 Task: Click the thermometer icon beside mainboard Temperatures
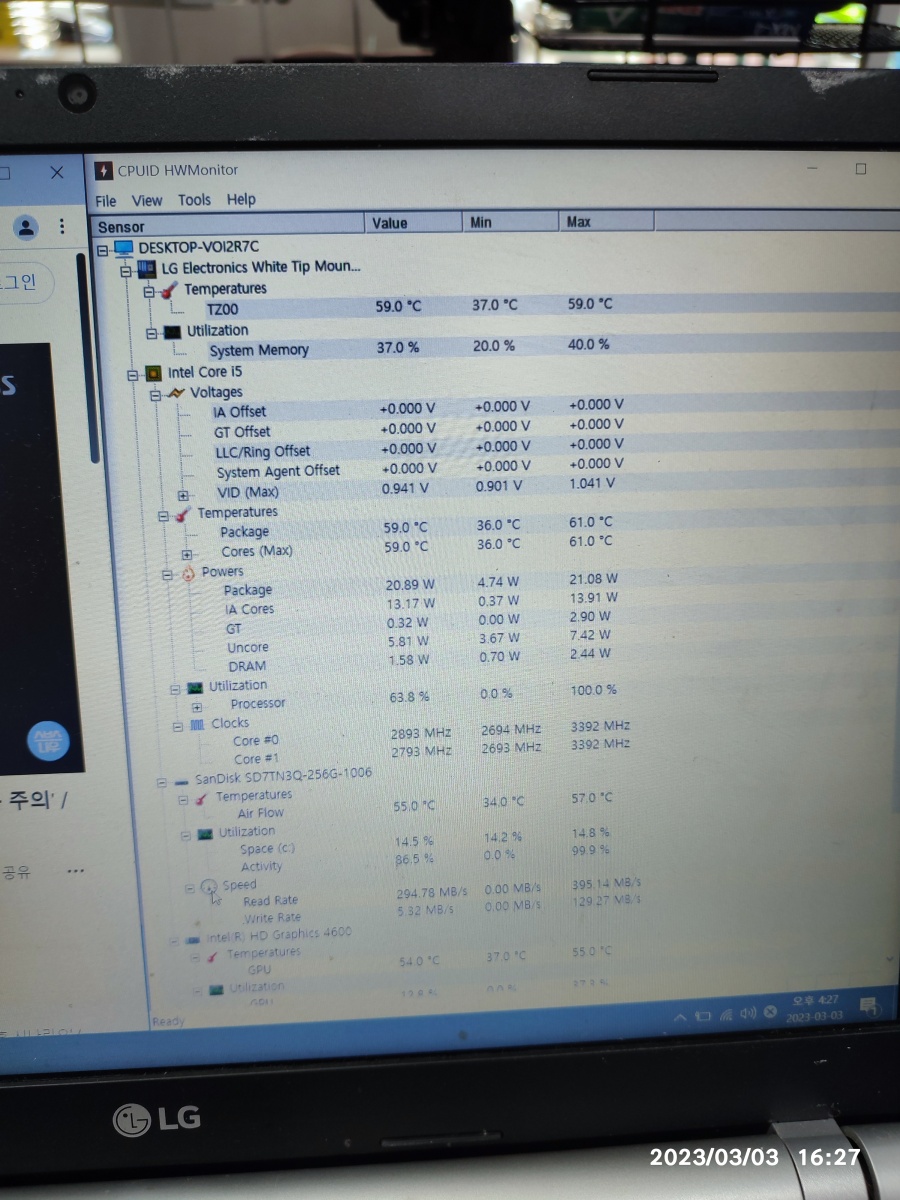[169, 289]
